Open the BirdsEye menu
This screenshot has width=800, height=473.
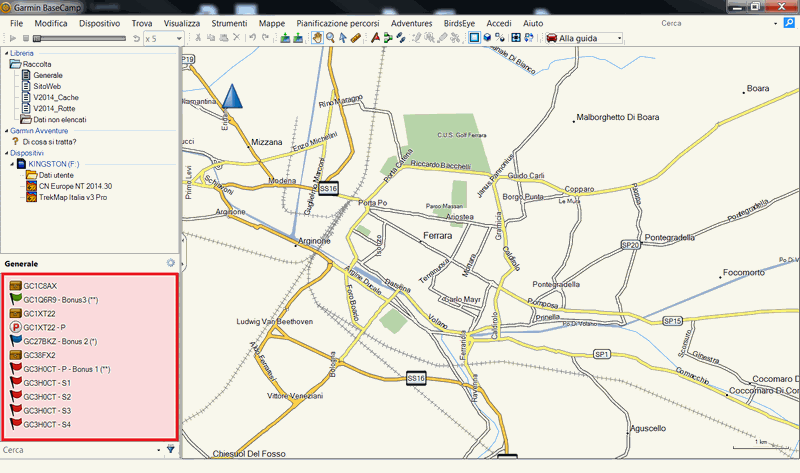(459, 23)
